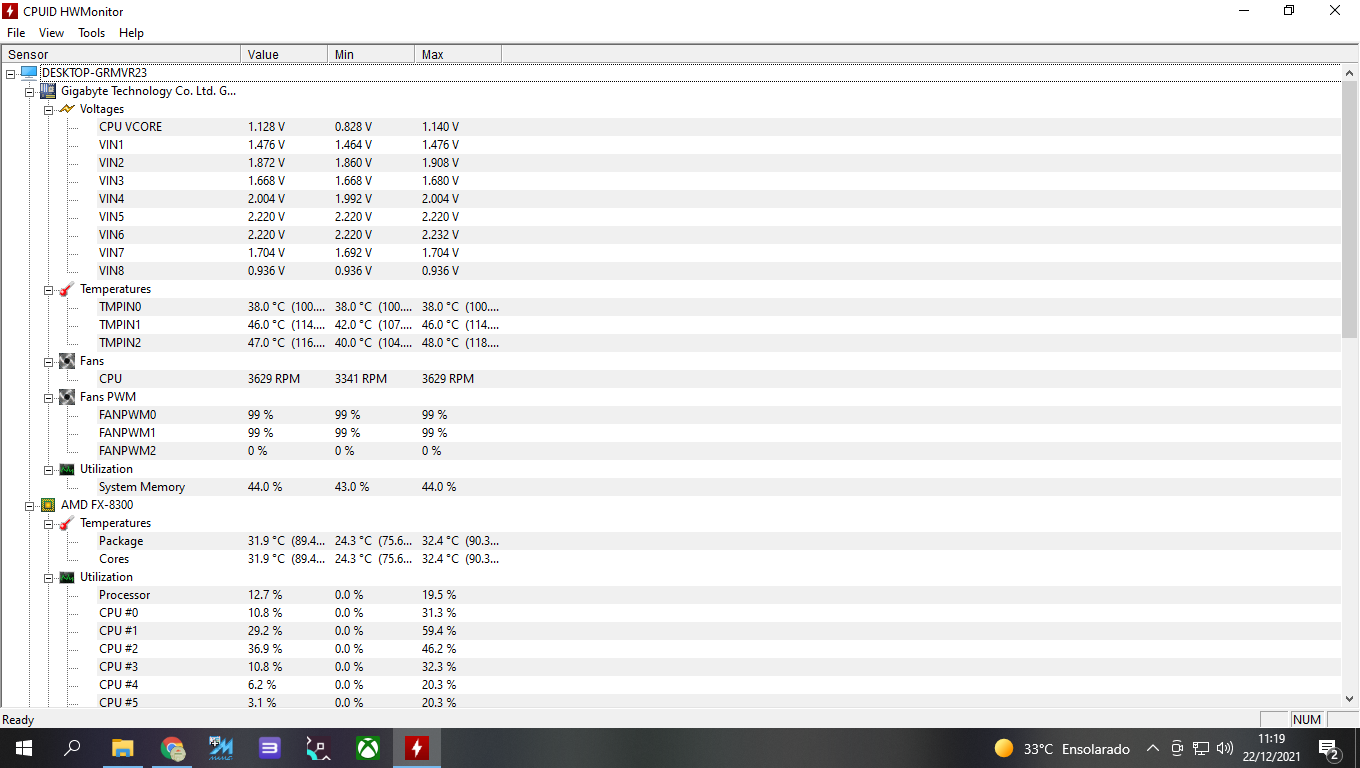Image resolution: width=1360 pixels, height=768 pixels.
Task: Click the 1.128 V value for CPU VCORE
Action: click(266, 127)
